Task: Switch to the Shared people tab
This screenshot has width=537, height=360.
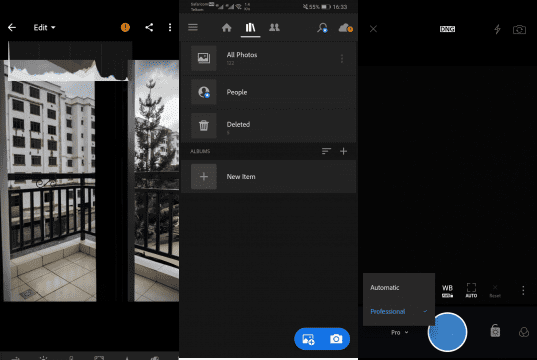Action: click(274, 27)
